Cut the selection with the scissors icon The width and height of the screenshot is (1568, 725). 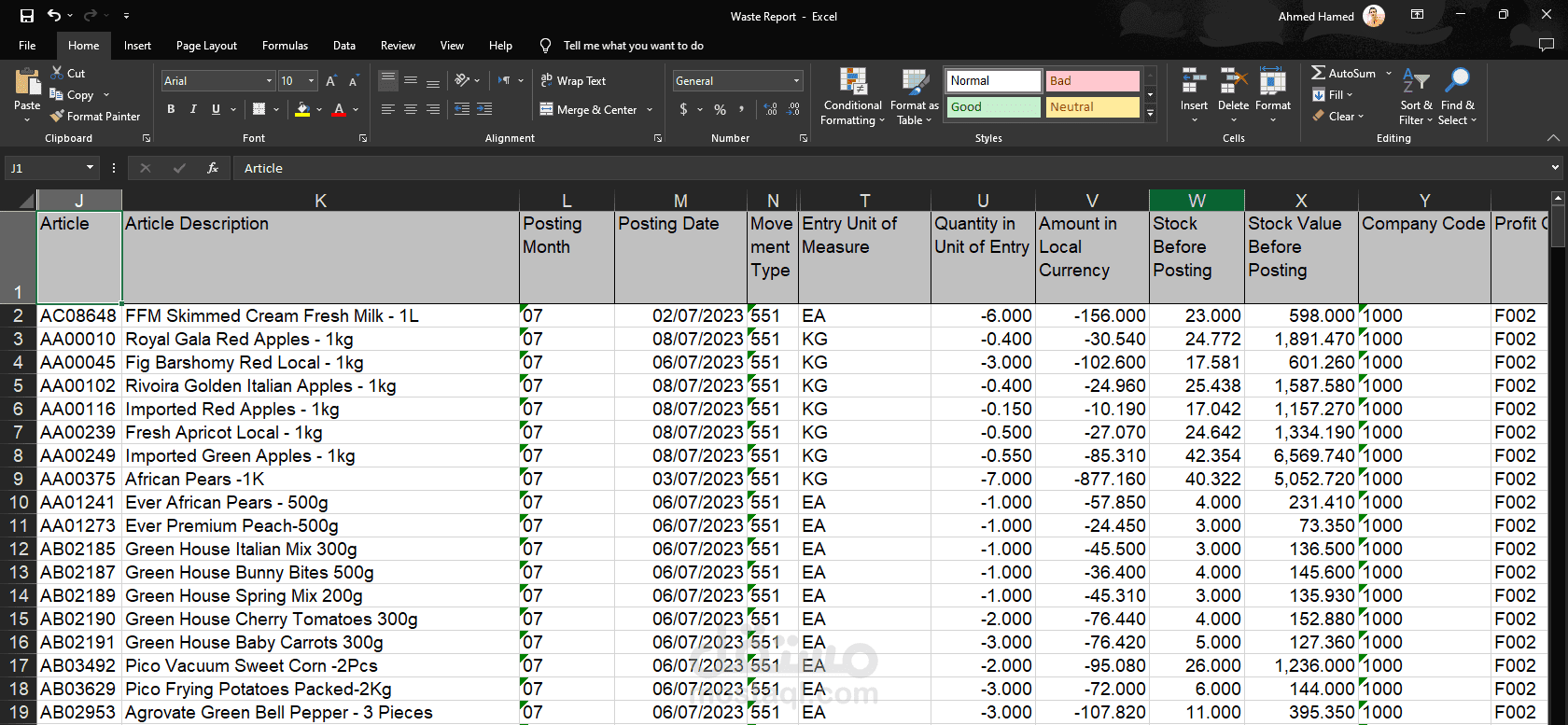(x=57, y=73)
